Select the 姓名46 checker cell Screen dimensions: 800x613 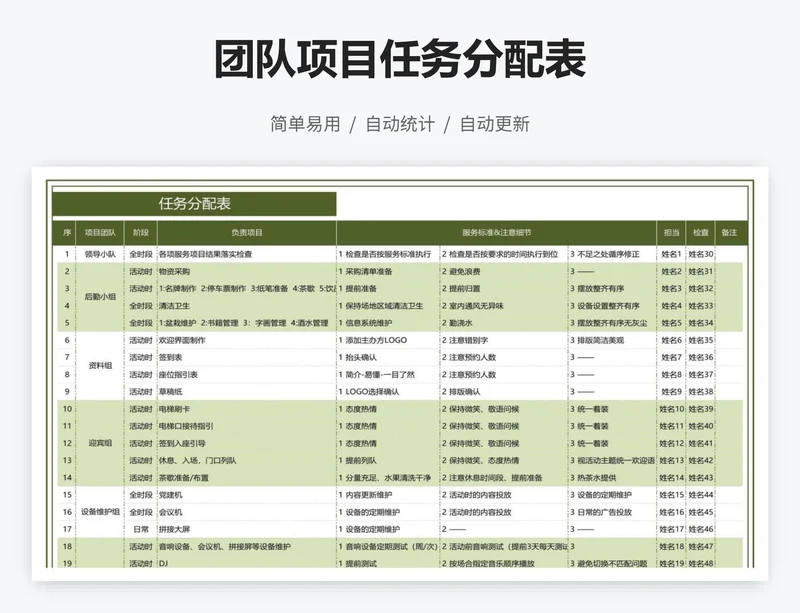[x=701, y=529]
